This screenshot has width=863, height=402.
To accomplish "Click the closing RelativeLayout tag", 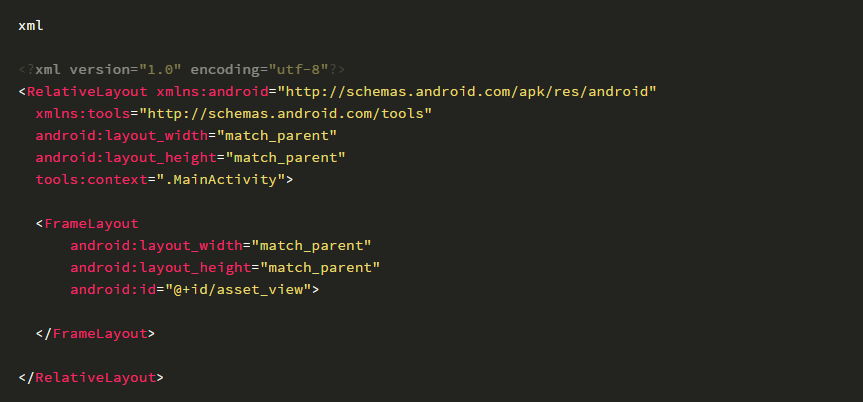I will pyautogui.click(x=91, y=378).
